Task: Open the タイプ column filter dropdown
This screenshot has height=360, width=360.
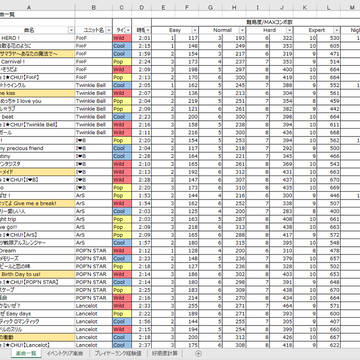Action: (x=128, y=30)
